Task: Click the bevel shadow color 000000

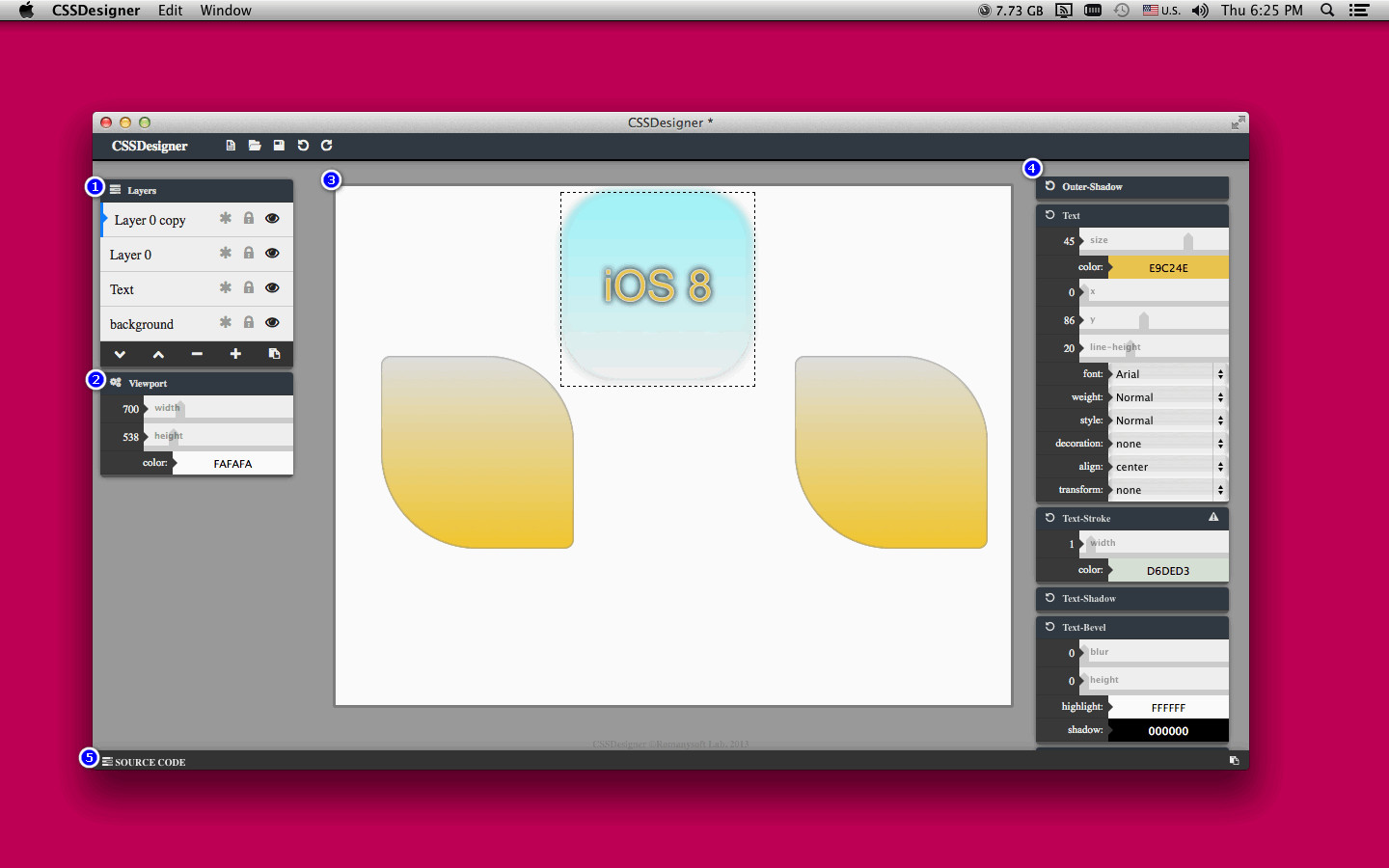Action: point(1168,730)
